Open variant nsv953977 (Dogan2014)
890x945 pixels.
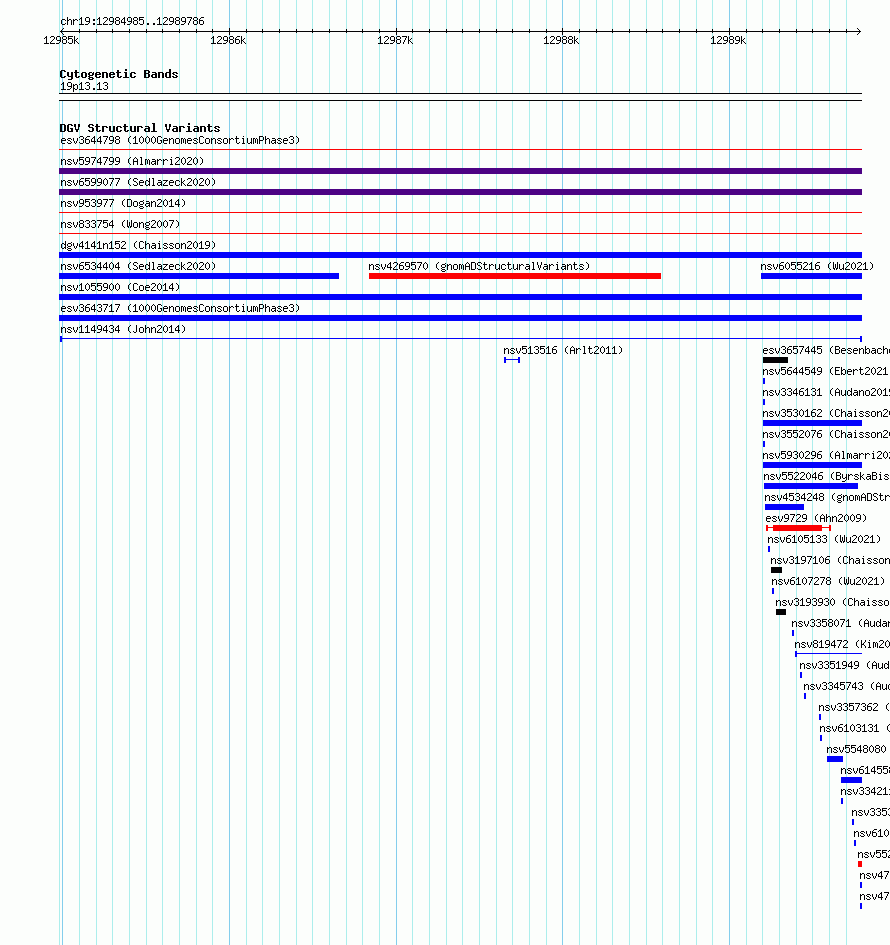123,204
